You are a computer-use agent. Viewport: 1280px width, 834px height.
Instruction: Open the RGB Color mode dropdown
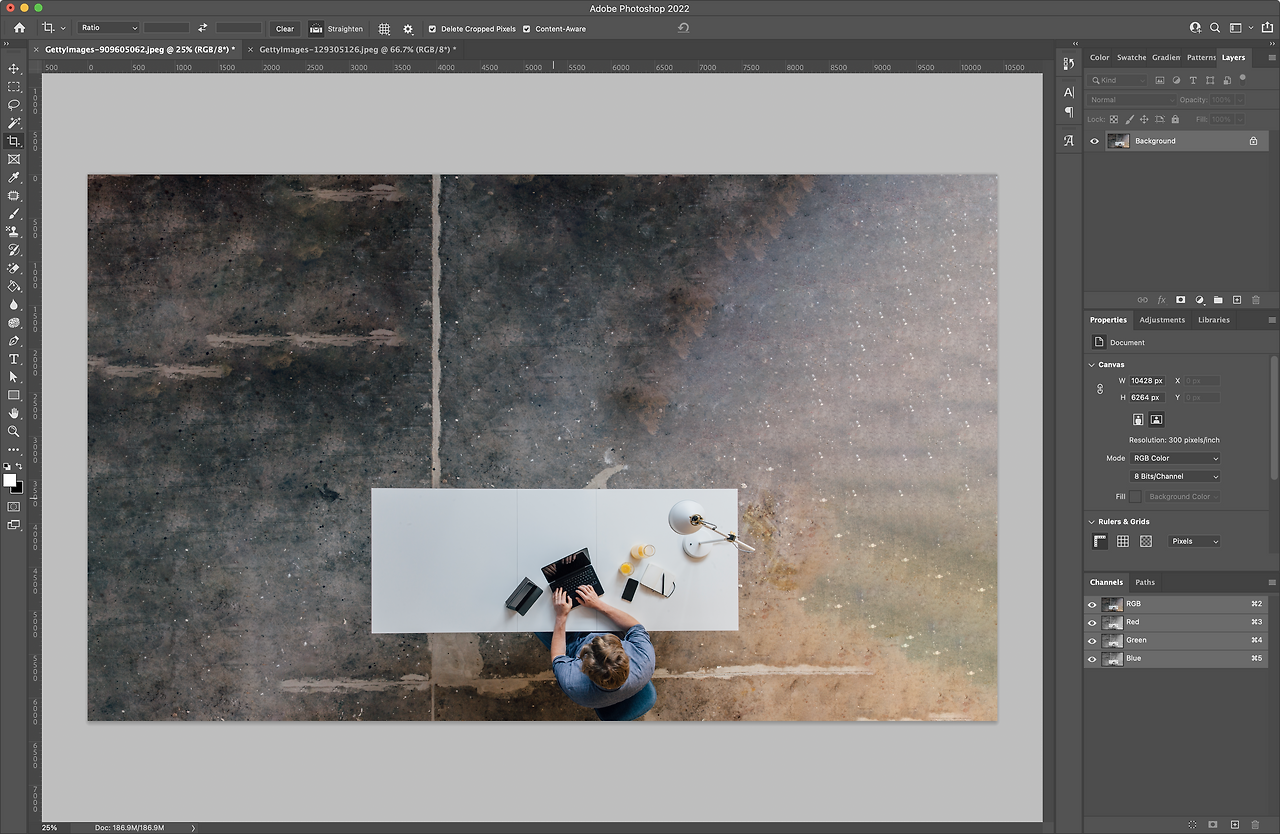(1175, 458)
